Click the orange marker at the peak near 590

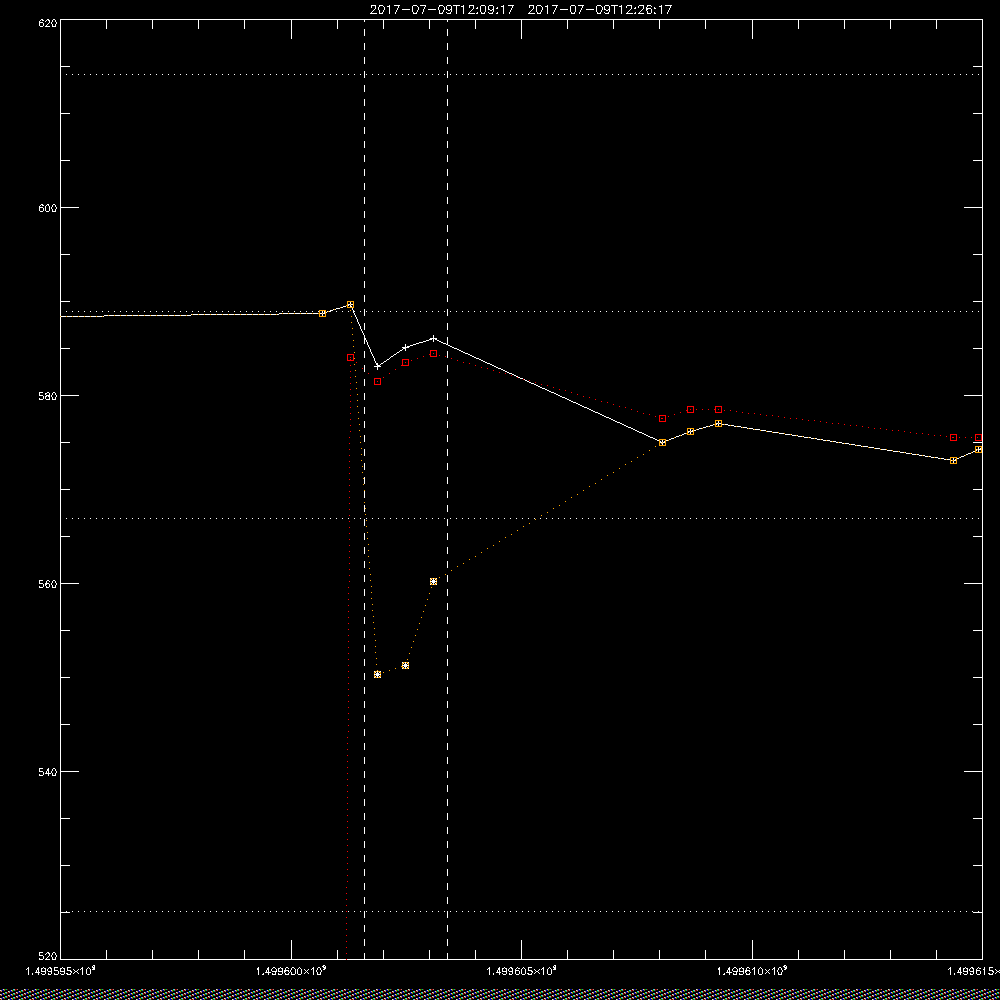(350, 305)
